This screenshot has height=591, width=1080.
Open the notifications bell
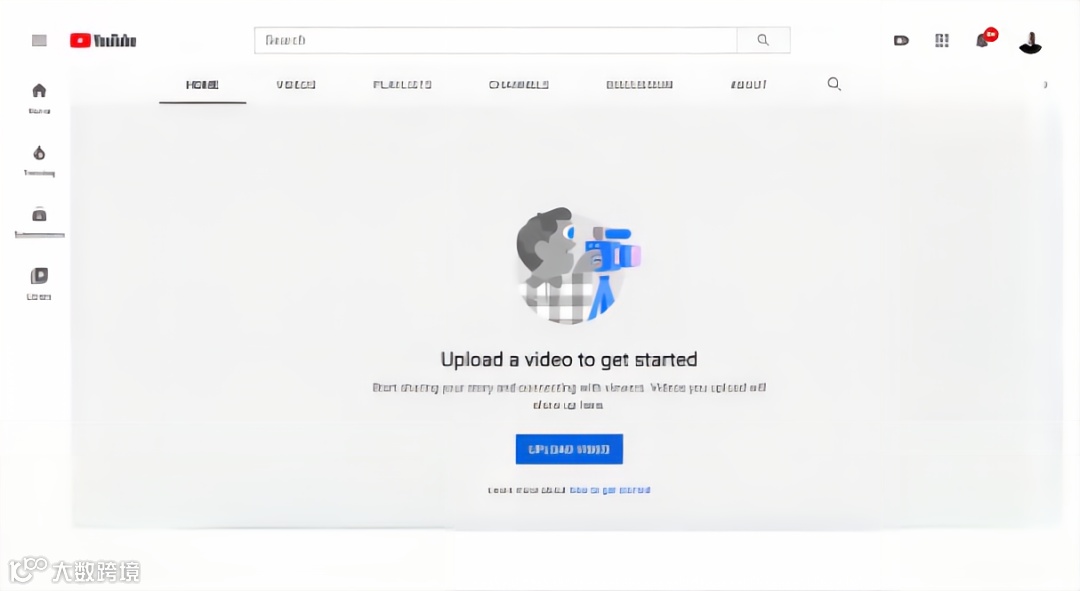(x=984, y=39)
